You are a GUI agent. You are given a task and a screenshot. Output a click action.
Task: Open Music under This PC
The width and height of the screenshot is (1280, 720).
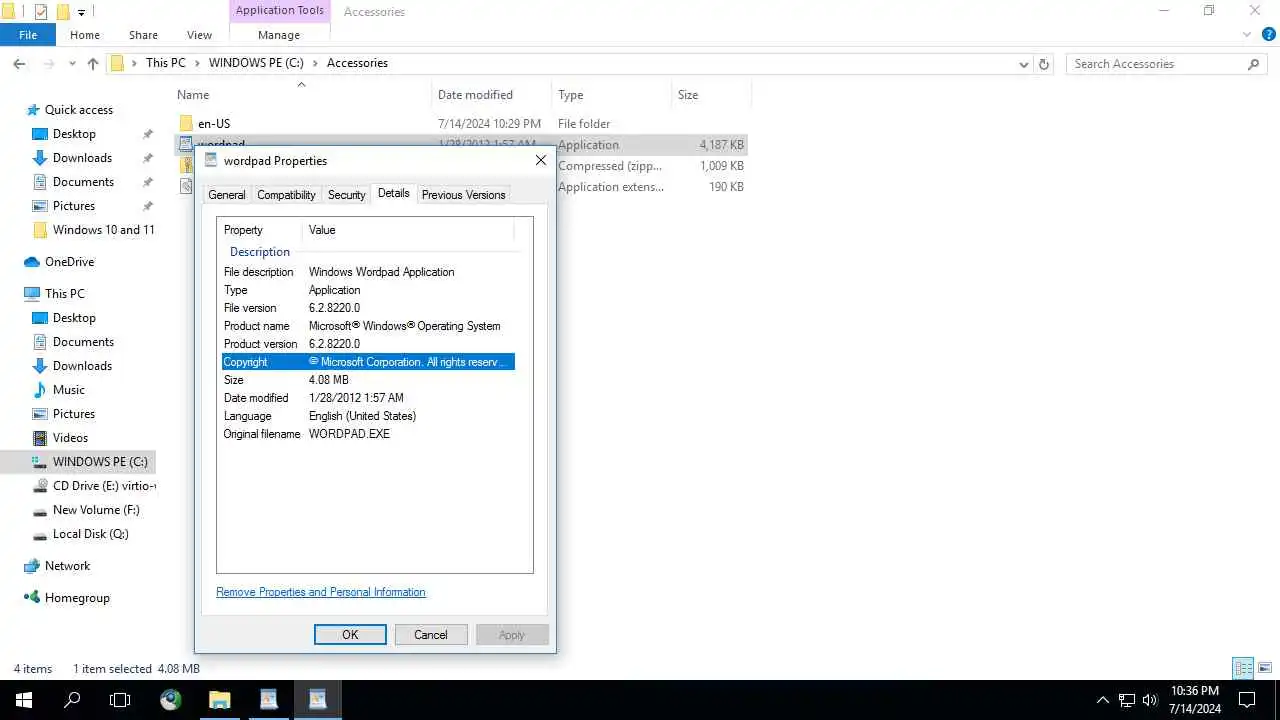click(69, 390)
